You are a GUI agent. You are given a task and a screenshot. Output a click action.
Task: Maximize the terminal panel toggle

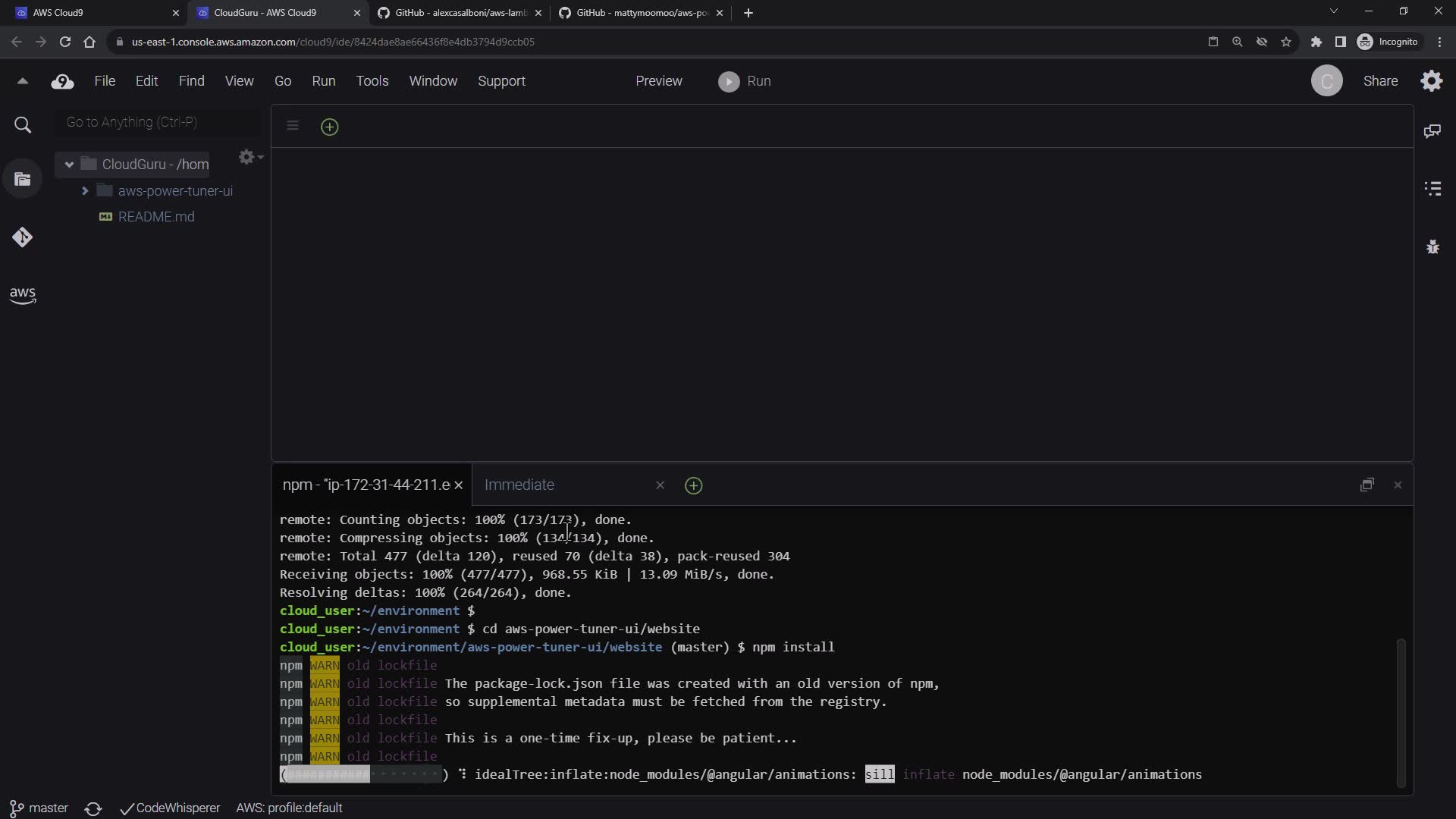(x=1367, y=485)
